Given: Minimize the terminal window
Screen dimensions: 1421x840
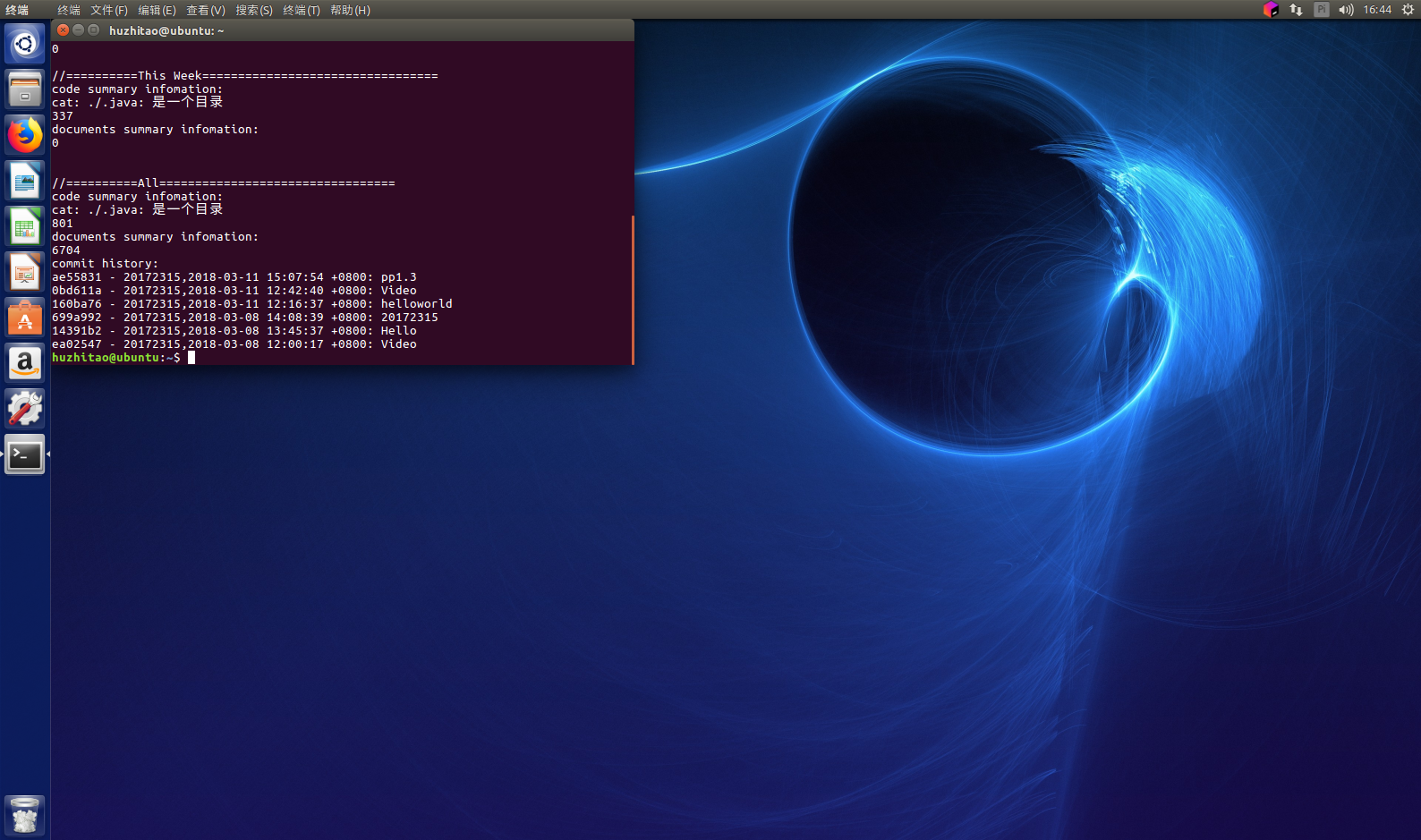Looking at the screenshot, I should tap(79, 30).
